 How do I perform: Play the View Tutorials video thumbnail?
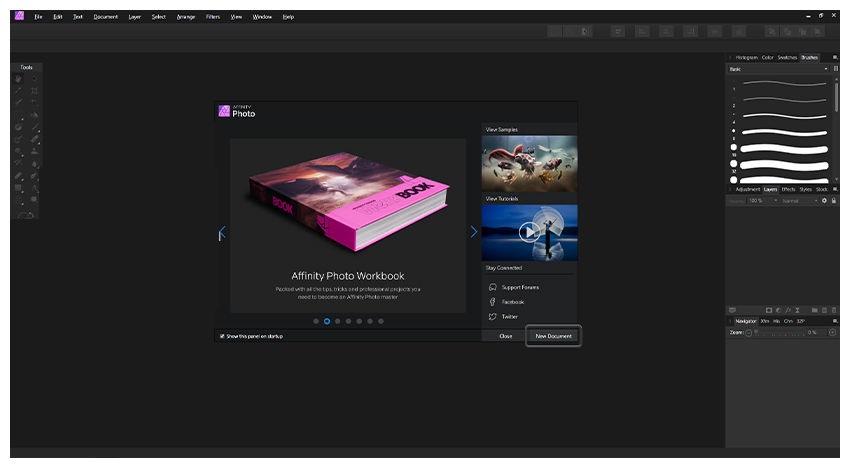pos(529,233)
